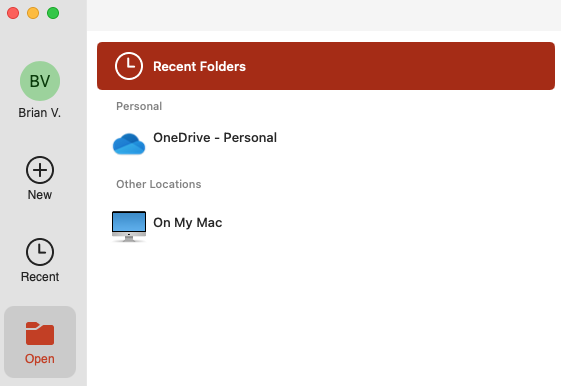Image resolution: width=561 pixels, height=386 pixels.
Task: Click the clock icon in the Recent Folders row
Action: pyautogui.click(x=129, y=66)
